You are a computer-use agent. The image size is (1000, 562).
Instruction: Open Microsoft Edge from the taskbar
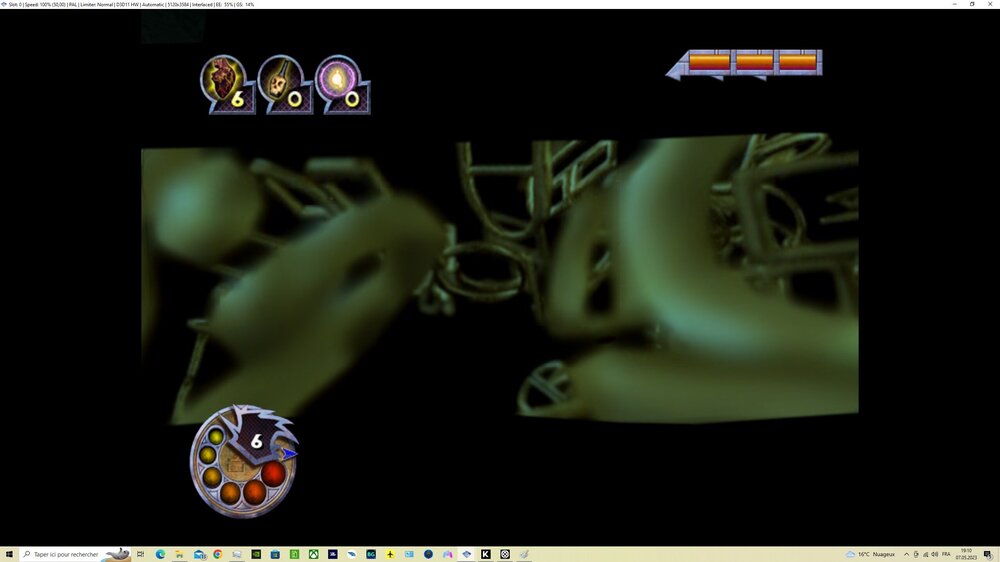coord(160,554)
